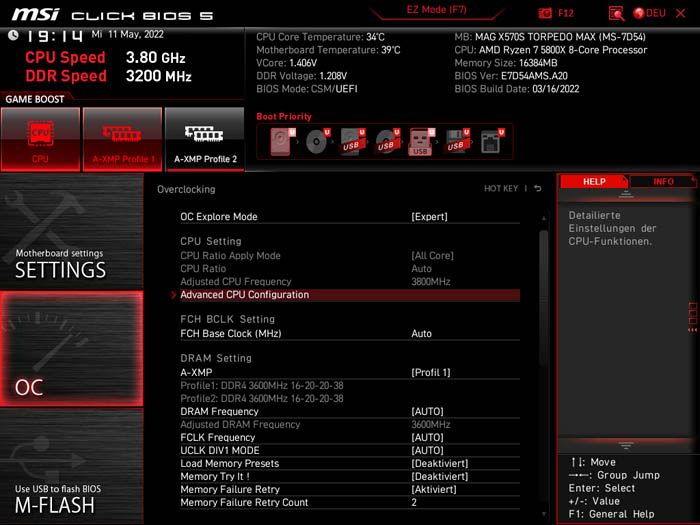Click the 'Boot Priority' label
The height and width of the screenshot is (525, 700).
pos(284,117)
